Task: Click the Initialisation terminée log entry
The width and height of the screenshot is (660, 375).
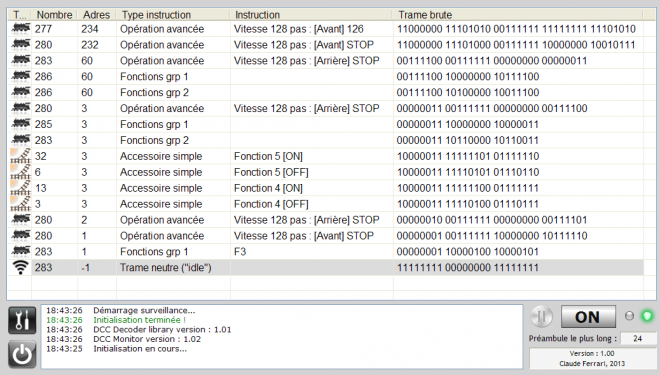Action: click(x=139, y=320)
